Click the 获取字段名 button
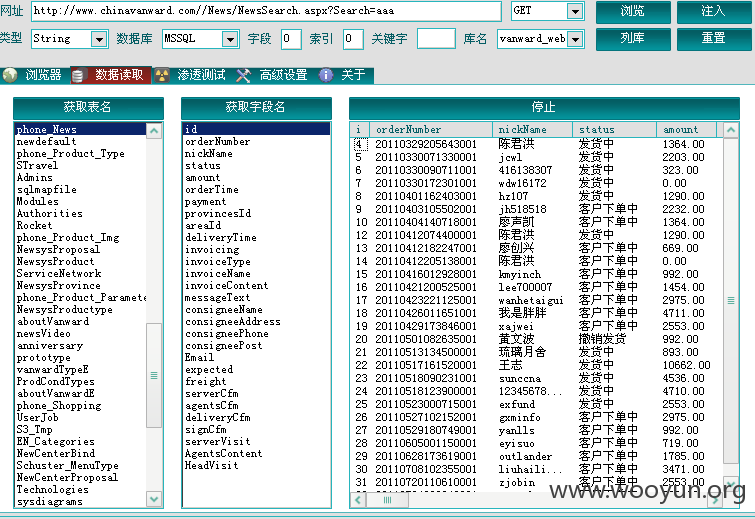 point(256,108)
